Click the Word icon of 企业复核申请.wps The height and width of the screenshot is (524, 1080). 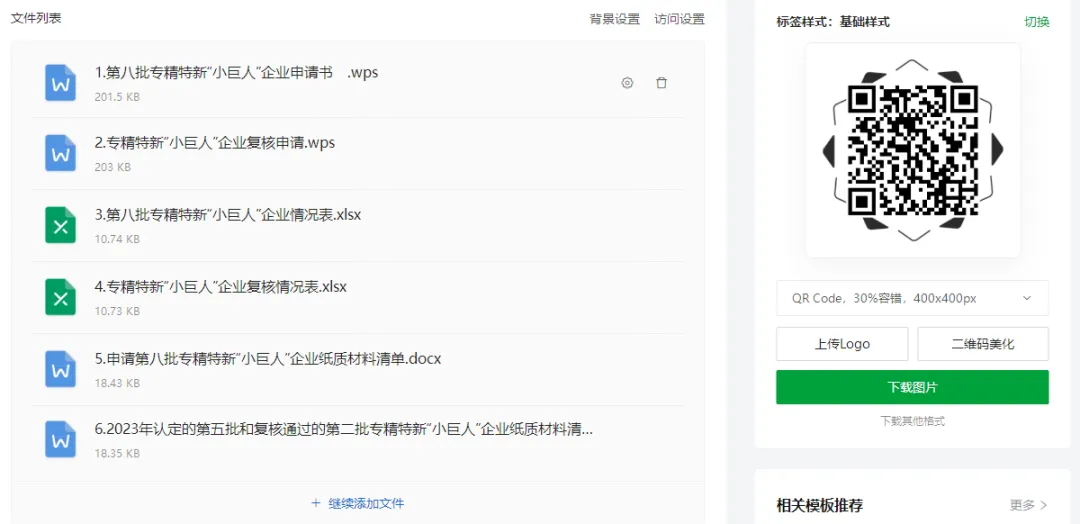coord(61,153)
